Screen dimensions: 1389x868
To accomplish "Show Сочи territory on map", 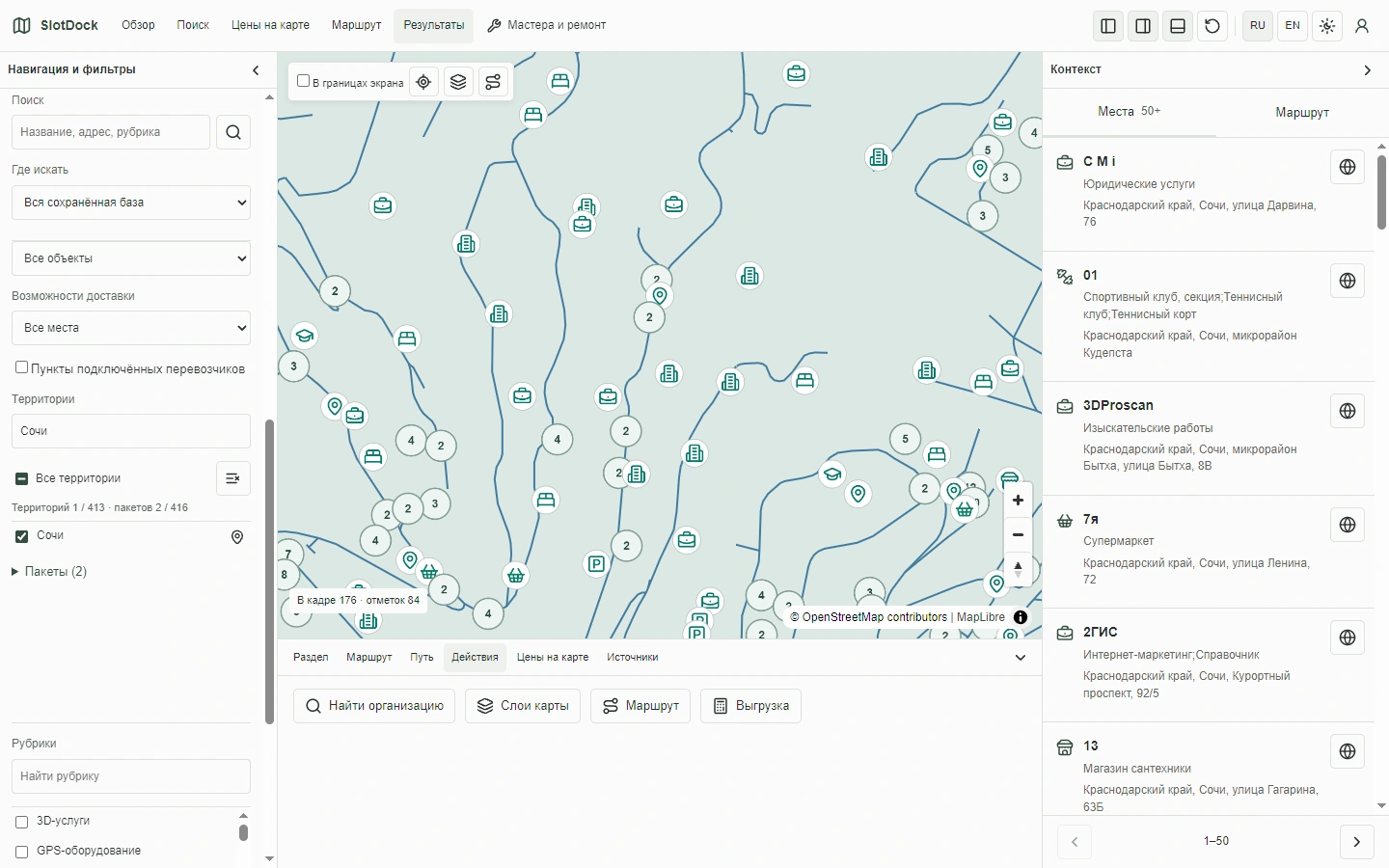I will pyautogui.click(x=237, y=537).
